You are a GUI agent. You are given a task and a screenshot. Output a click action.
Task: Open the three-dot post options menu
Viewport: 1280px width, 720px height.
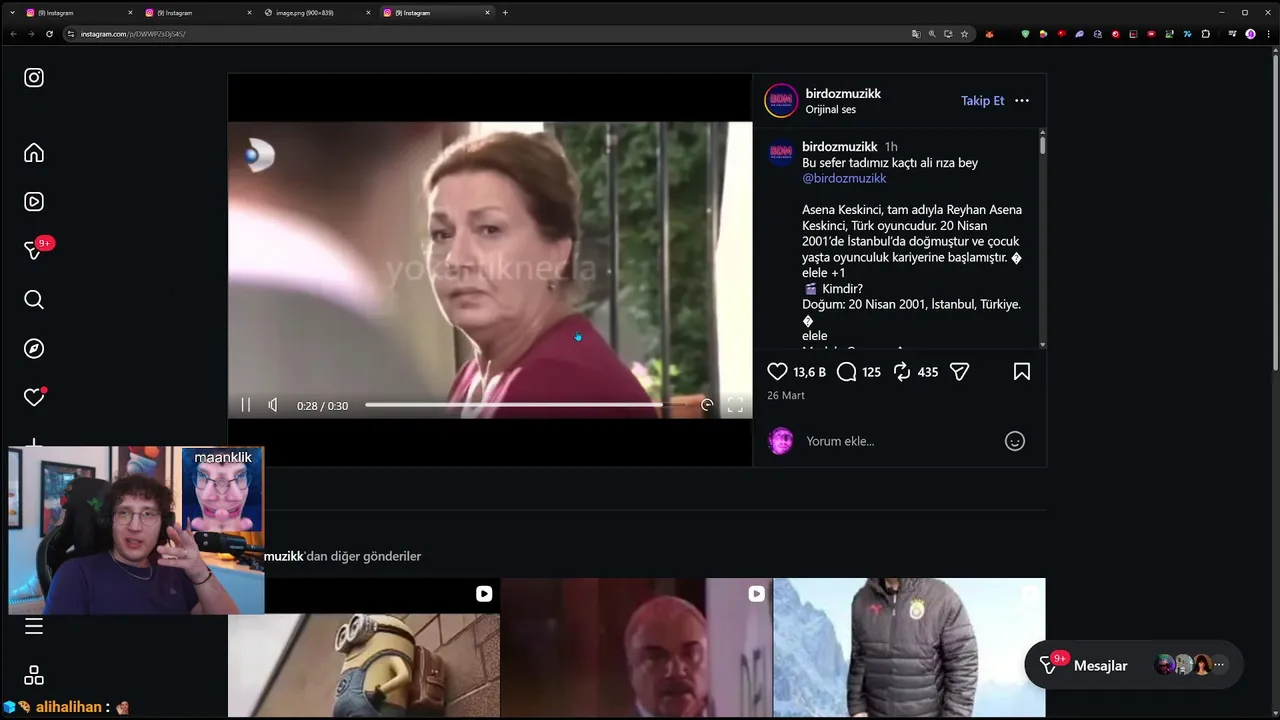pyautogui.click(x=1022, y=101)
